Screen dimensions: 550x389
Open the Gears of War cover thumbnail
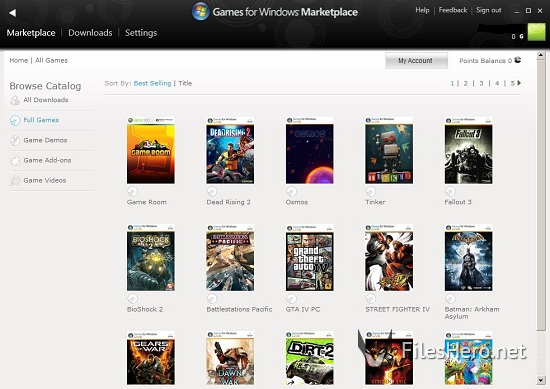[151, 358]
